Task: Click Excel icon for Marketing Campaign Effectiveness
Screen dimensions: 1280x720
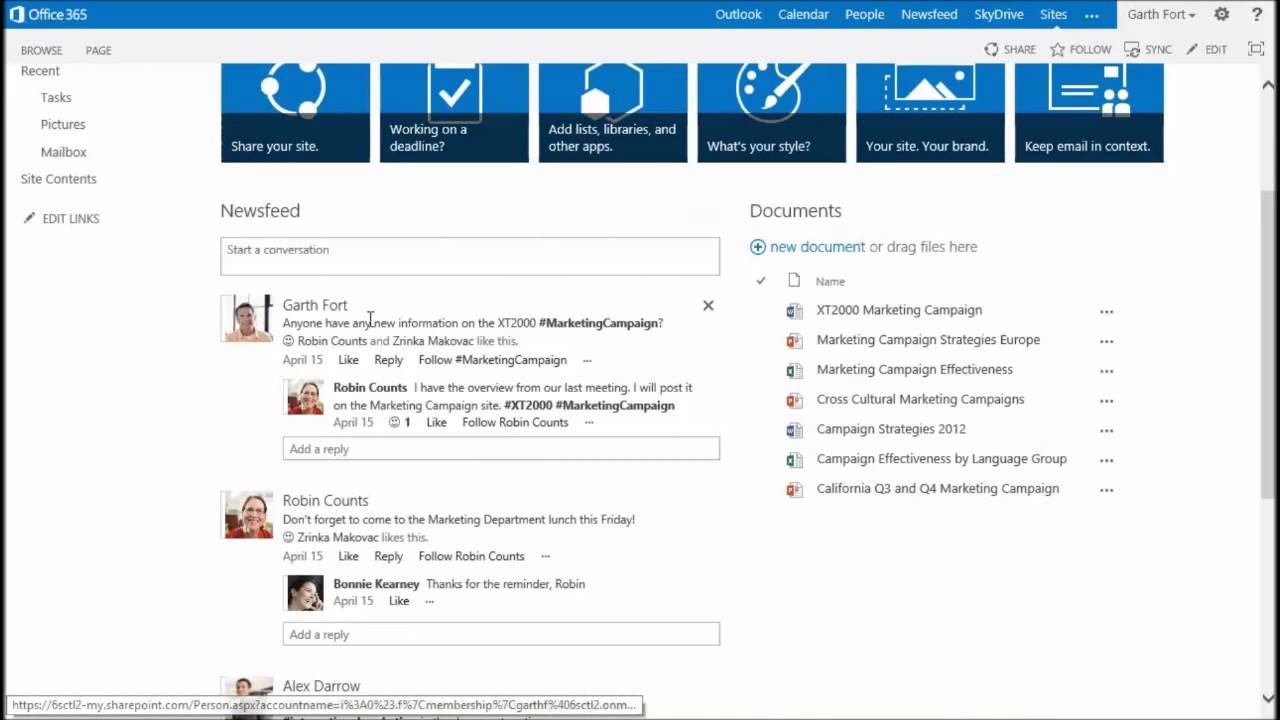Action: pos(794,371)
